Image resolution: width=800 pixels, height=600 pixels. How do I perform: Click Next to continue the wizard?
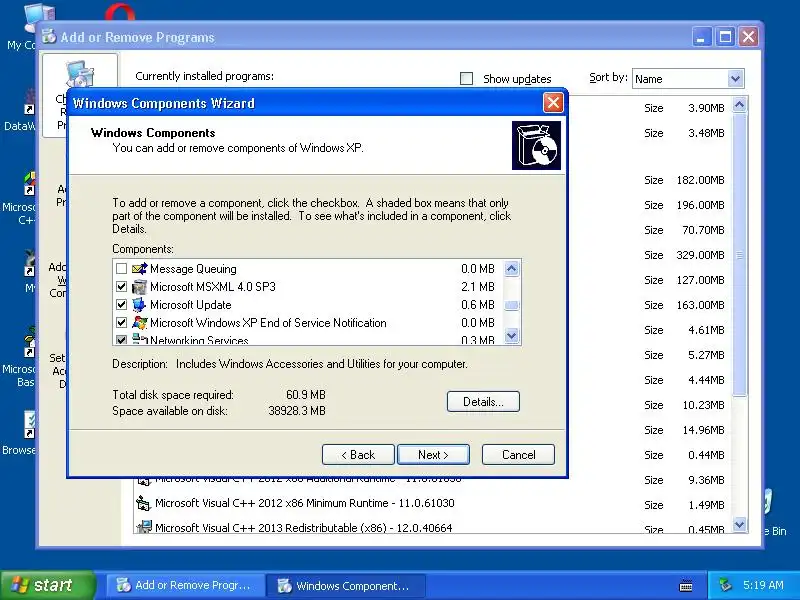433,455
